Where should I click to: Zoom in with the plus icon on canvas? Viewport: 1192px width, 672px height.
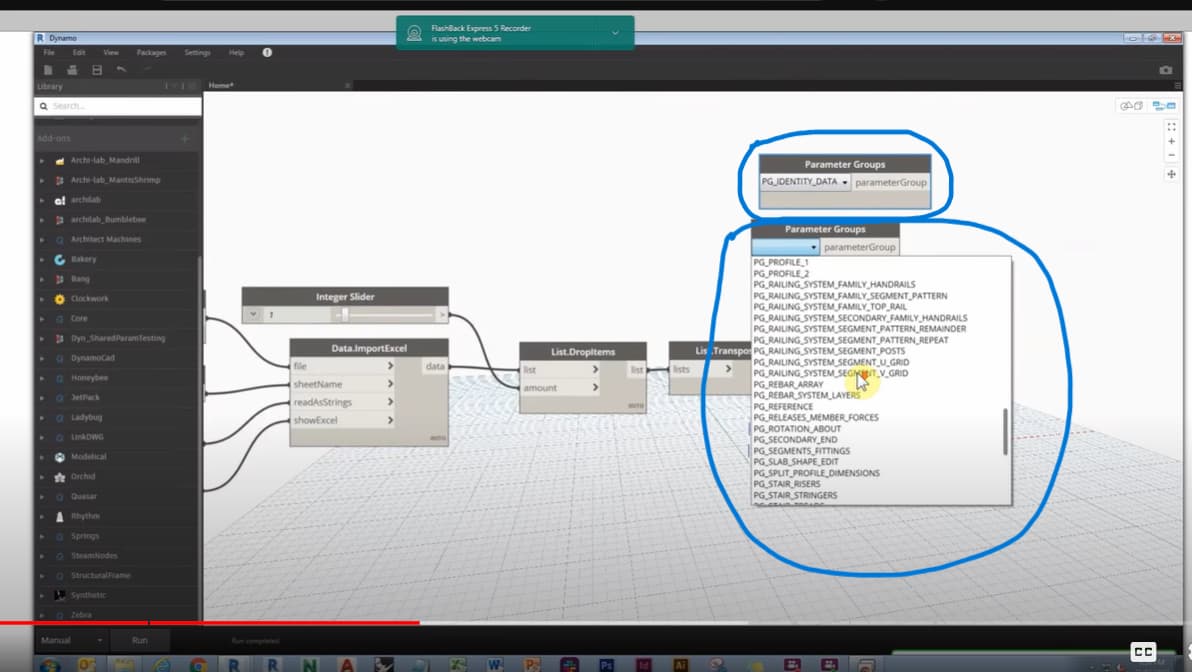(x=1171, y=141)
